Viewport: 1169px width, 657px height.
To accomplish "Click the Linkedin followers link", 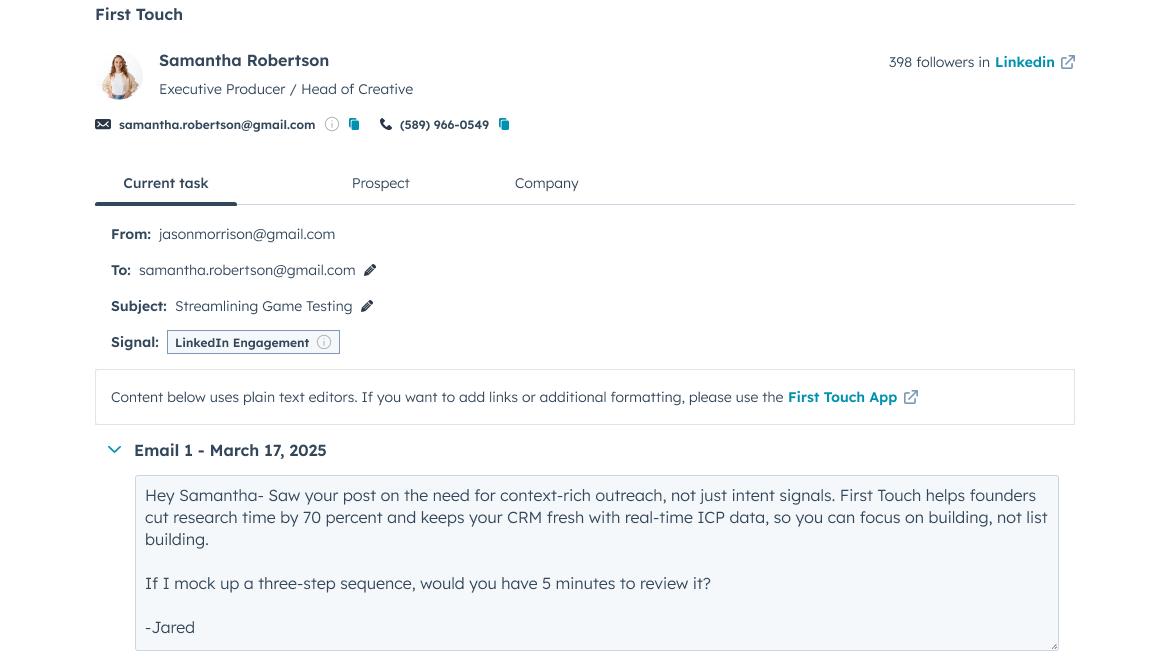I will coord(1024,61).
